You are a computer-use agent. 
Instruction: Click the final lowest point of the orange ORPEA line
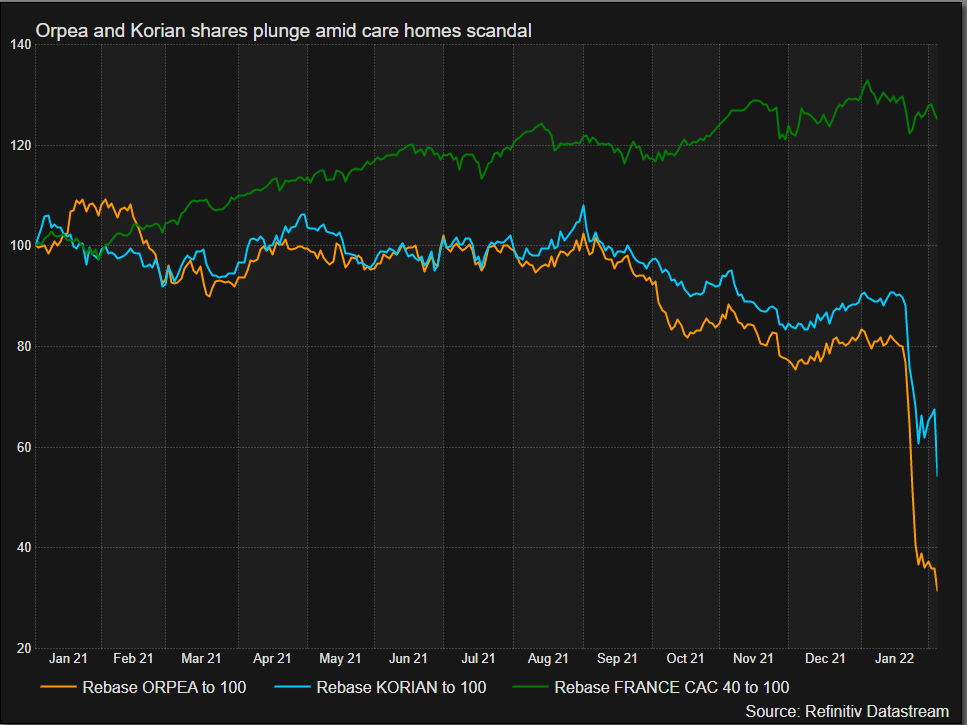pyautogui.click(x=936, y=591)
